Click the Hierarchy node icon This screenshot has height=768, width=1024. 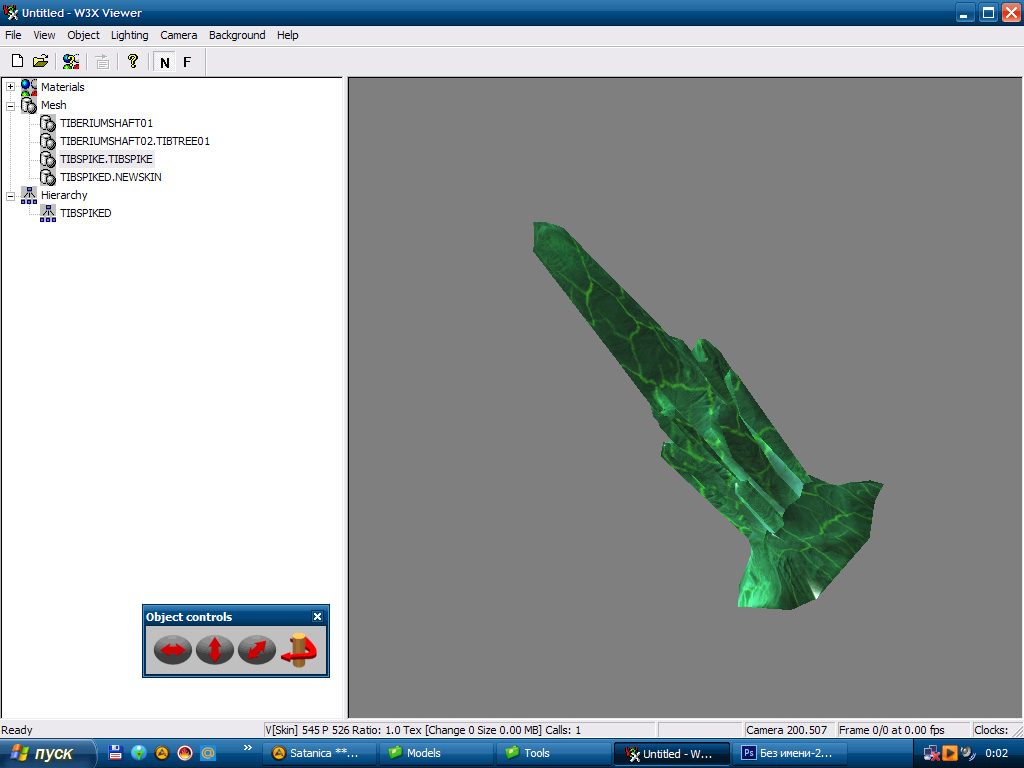pos(29,195)
